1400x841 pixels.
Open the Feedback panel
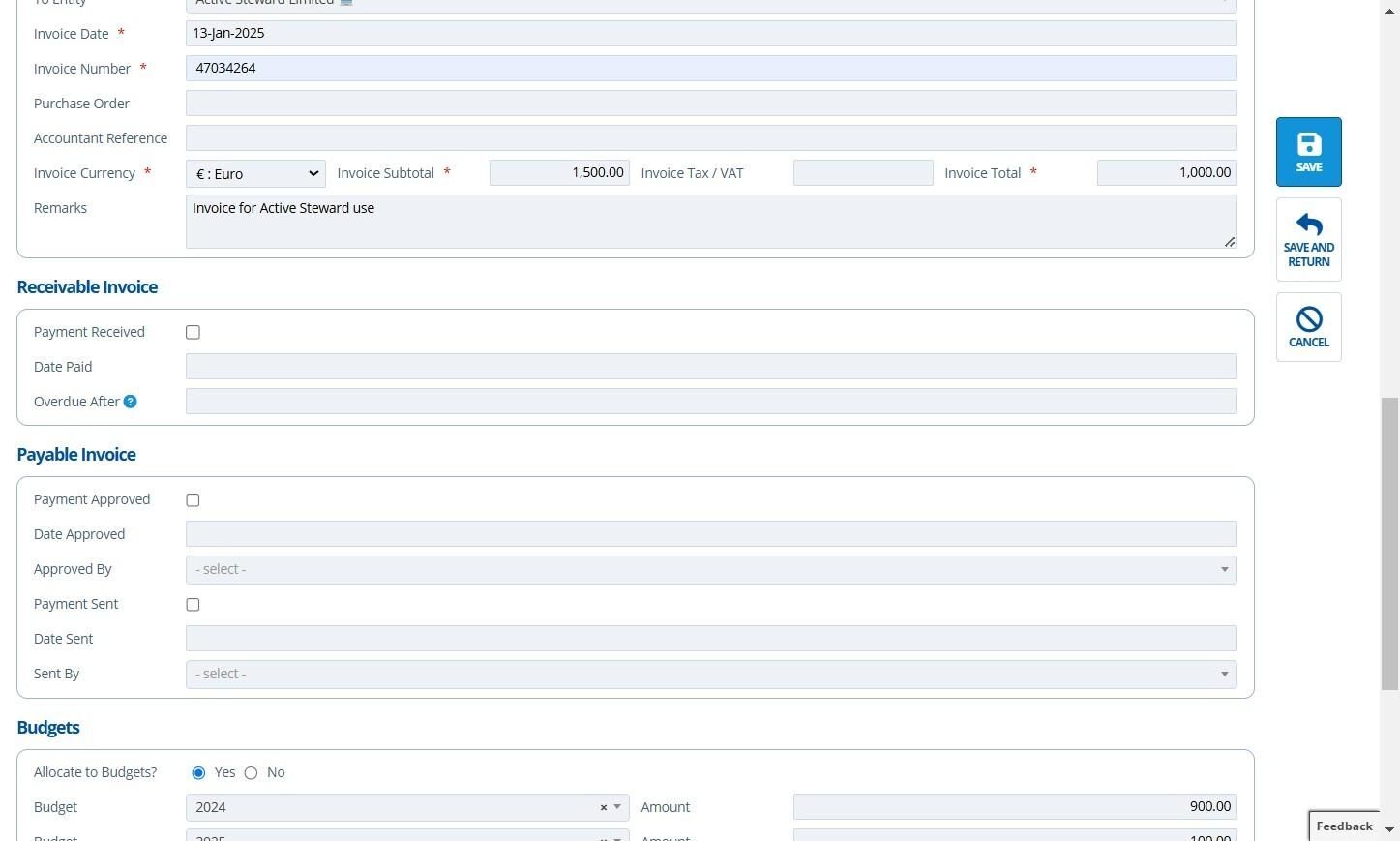[x=1344, y=826]
